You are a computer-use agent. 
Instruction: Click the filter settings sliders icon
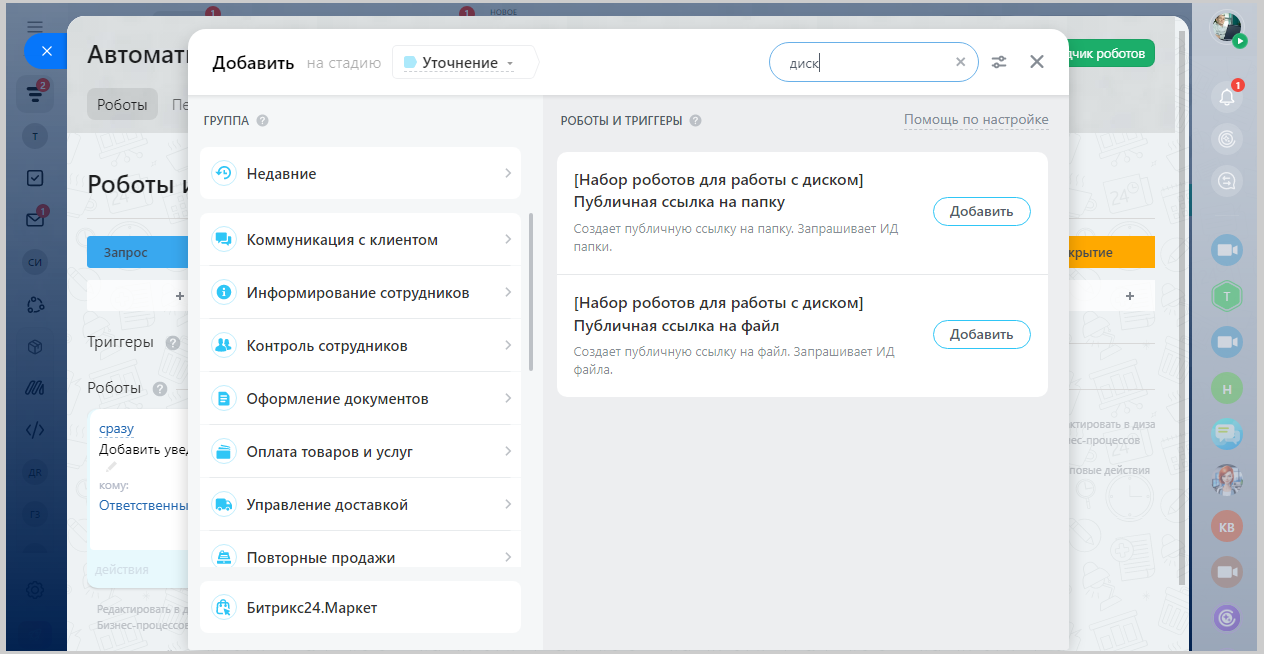pyautogui.click(x=999, y=62)
